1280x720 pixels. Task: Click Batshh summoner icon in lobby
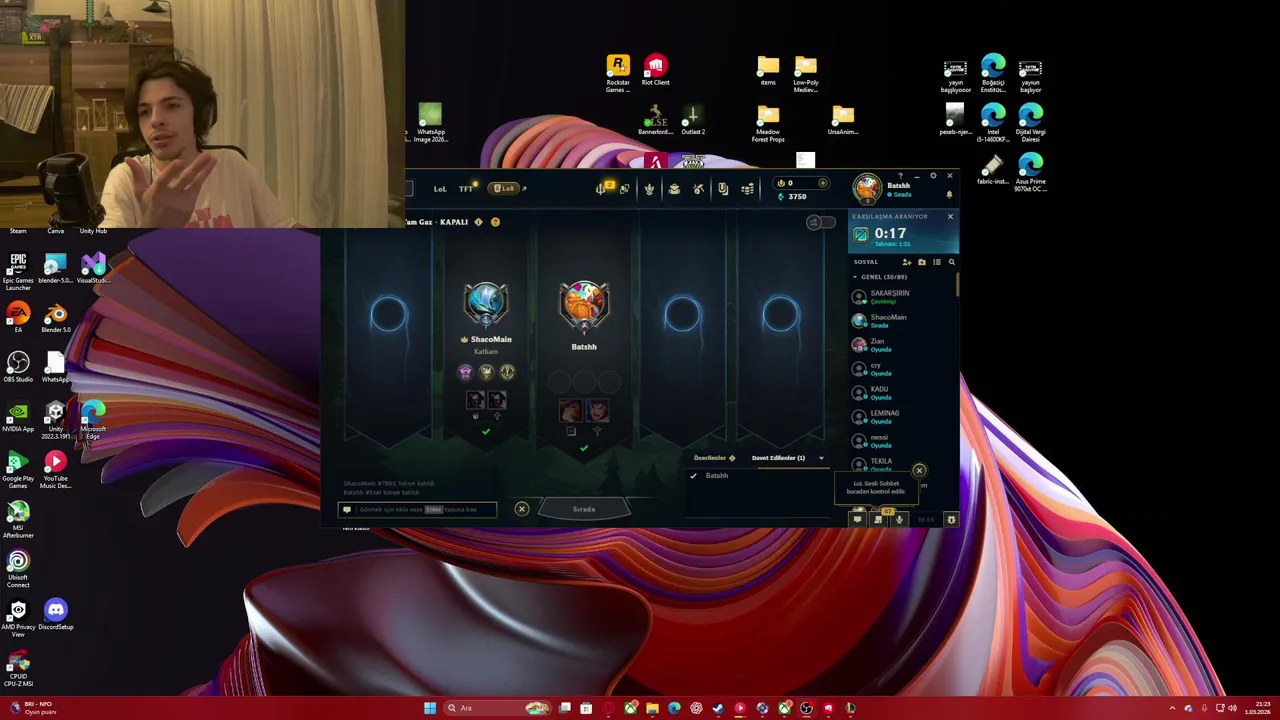click(584, 305)
